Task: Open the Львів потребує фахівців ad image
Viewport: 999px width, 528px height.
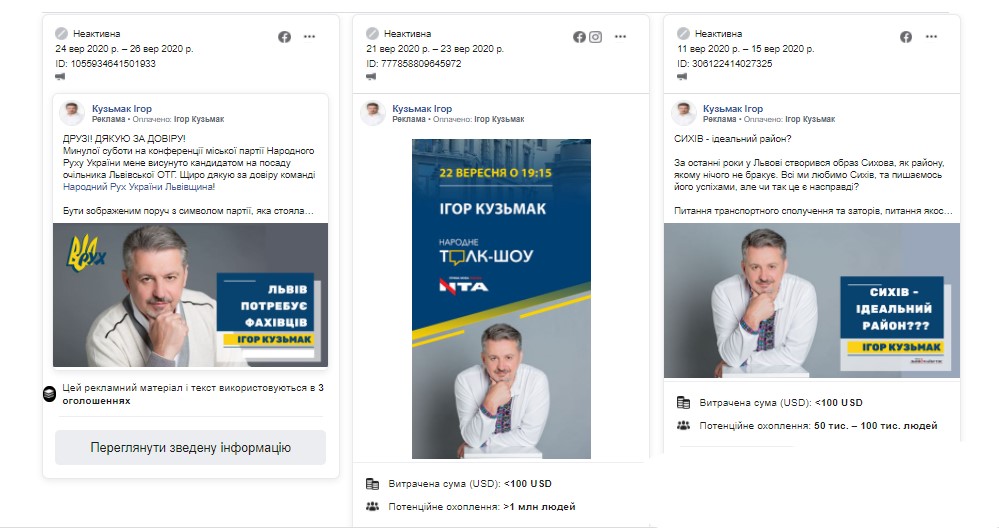Action: [x=190, y=295]
